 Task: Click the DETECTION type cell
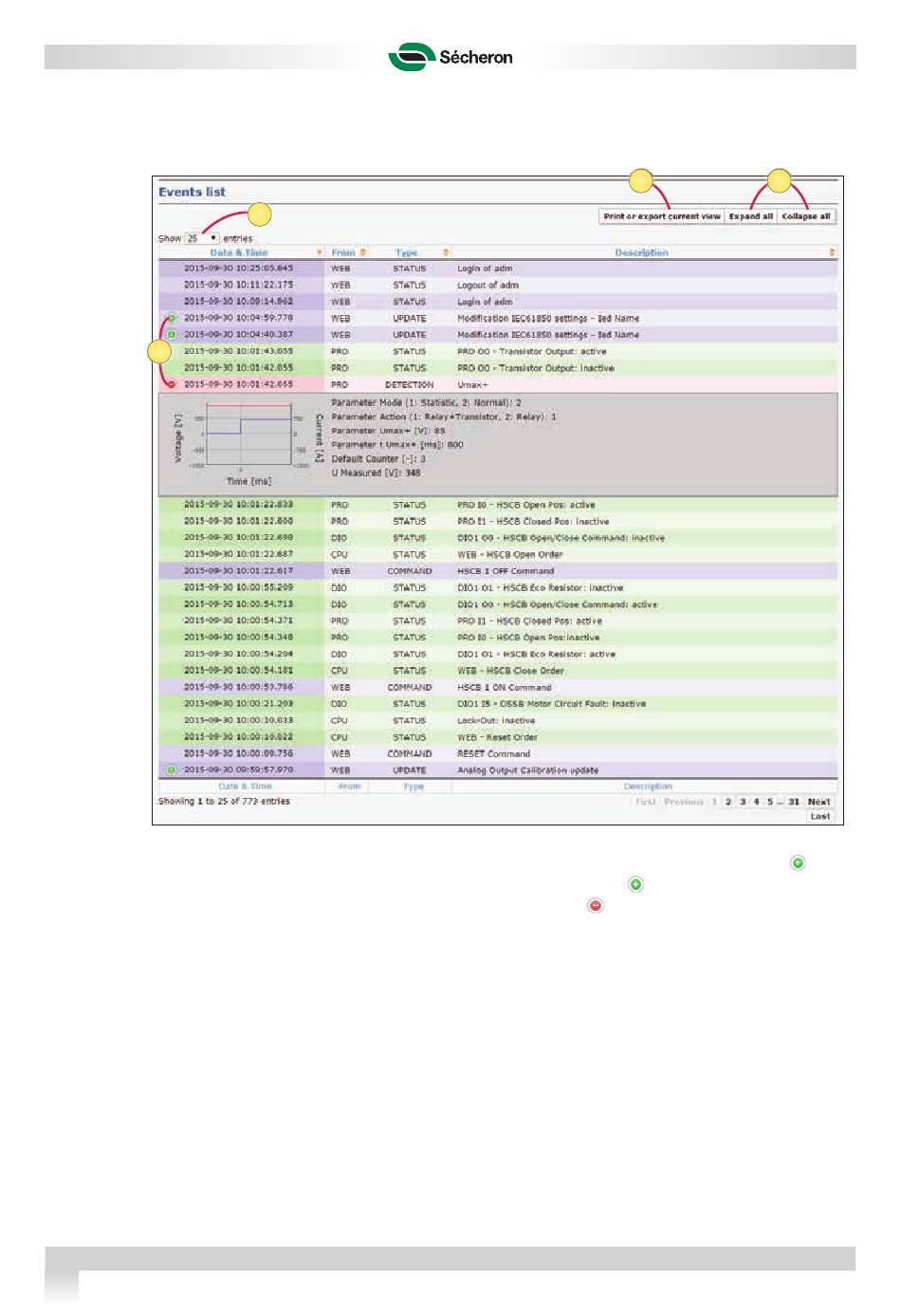tap(410, 384)
